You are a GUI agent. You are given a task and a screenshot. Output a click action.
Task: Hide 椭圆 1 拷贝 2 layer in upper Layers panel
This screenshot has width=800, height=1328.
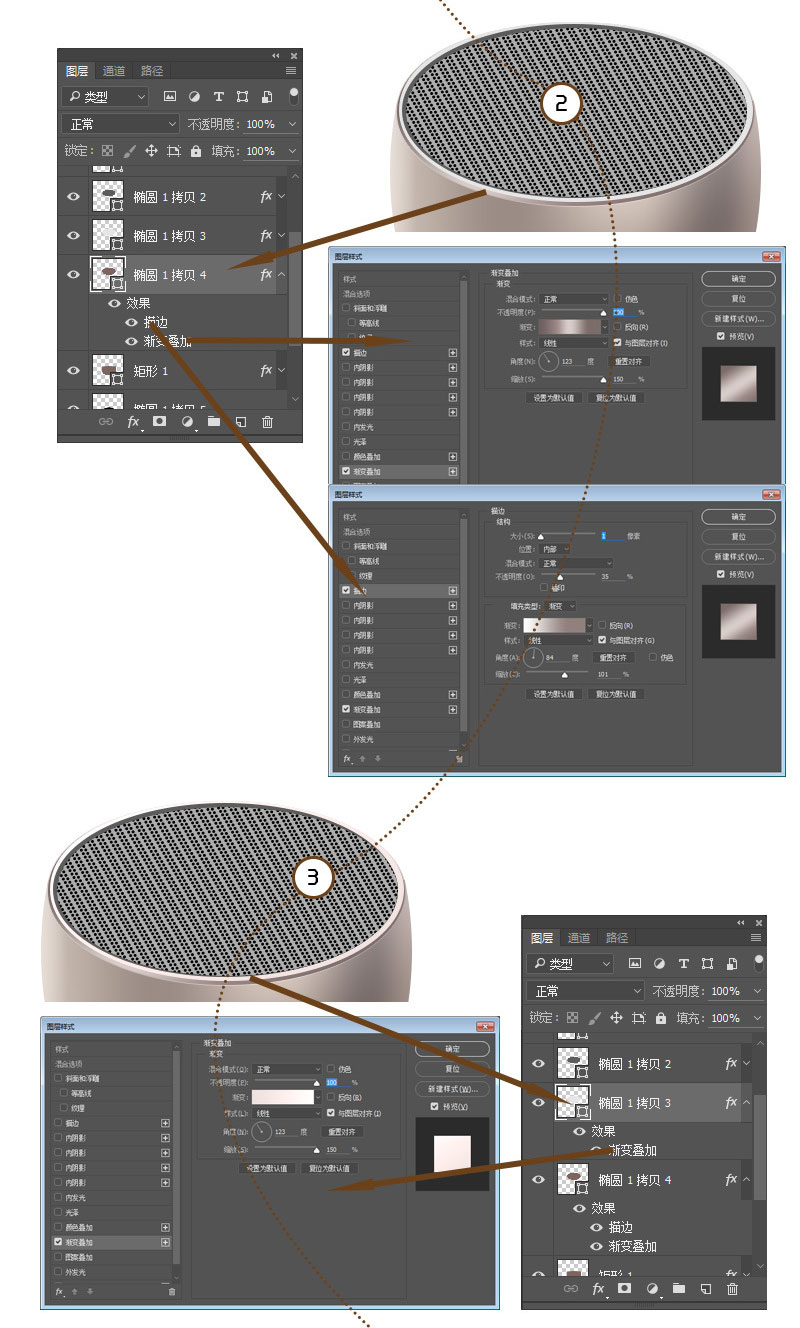pos(73,197)
